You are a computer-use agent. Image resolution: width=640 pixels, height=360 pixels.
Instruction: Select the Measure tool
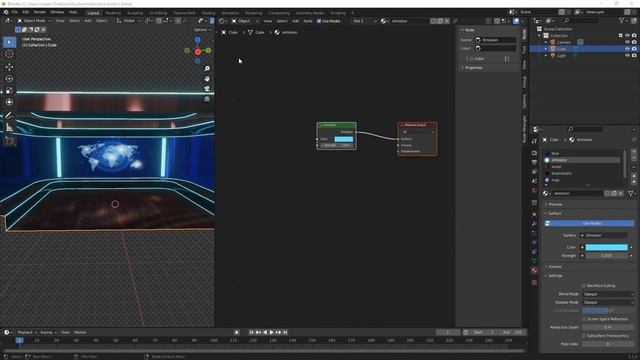pyautogui.click(x=9, y=127)
